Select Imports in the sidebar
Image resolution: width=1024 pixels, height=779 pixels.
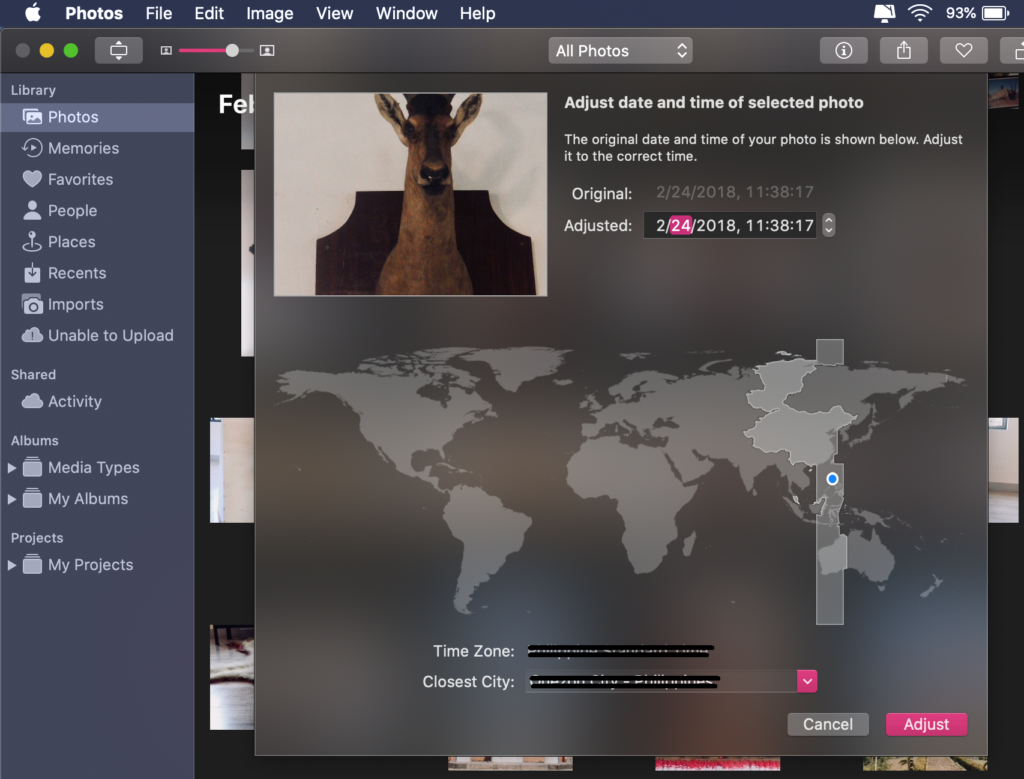[75, 305]
